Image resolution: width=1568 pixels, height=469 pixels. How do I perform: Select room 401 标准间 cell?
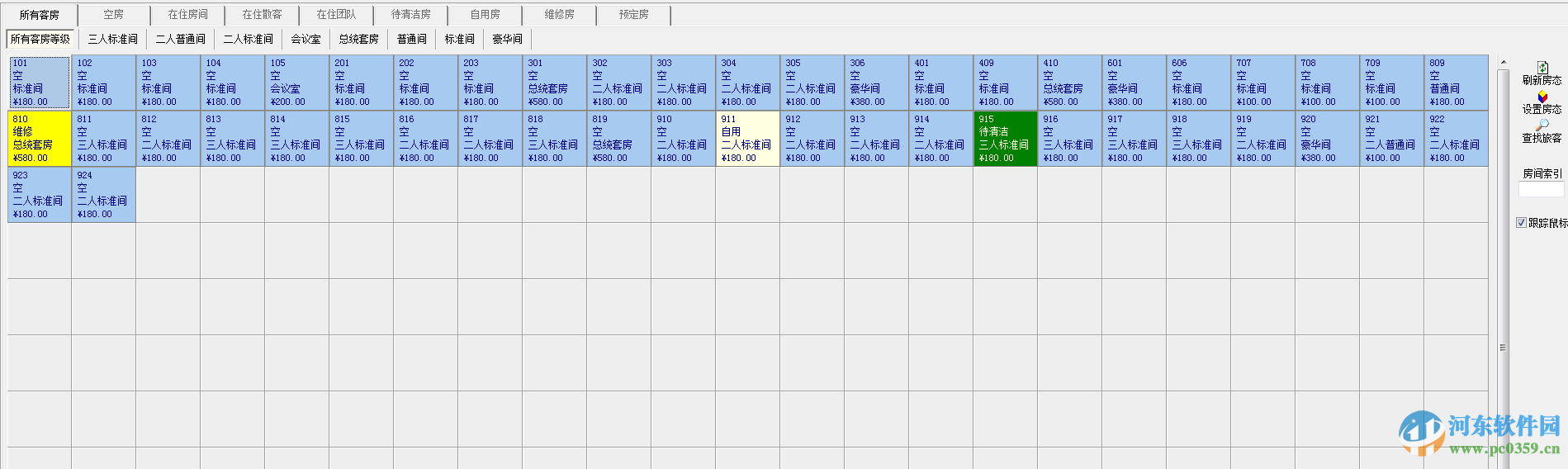coord(941,83)
